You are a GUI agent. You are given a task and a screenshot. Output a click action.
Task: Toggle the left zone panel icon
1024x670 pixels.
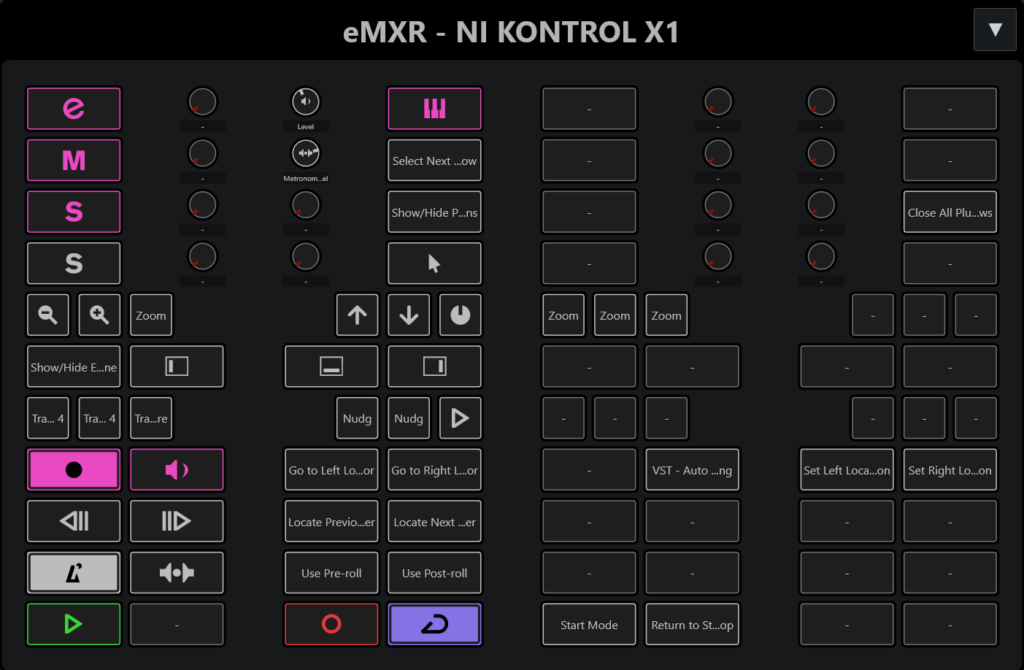177,366
